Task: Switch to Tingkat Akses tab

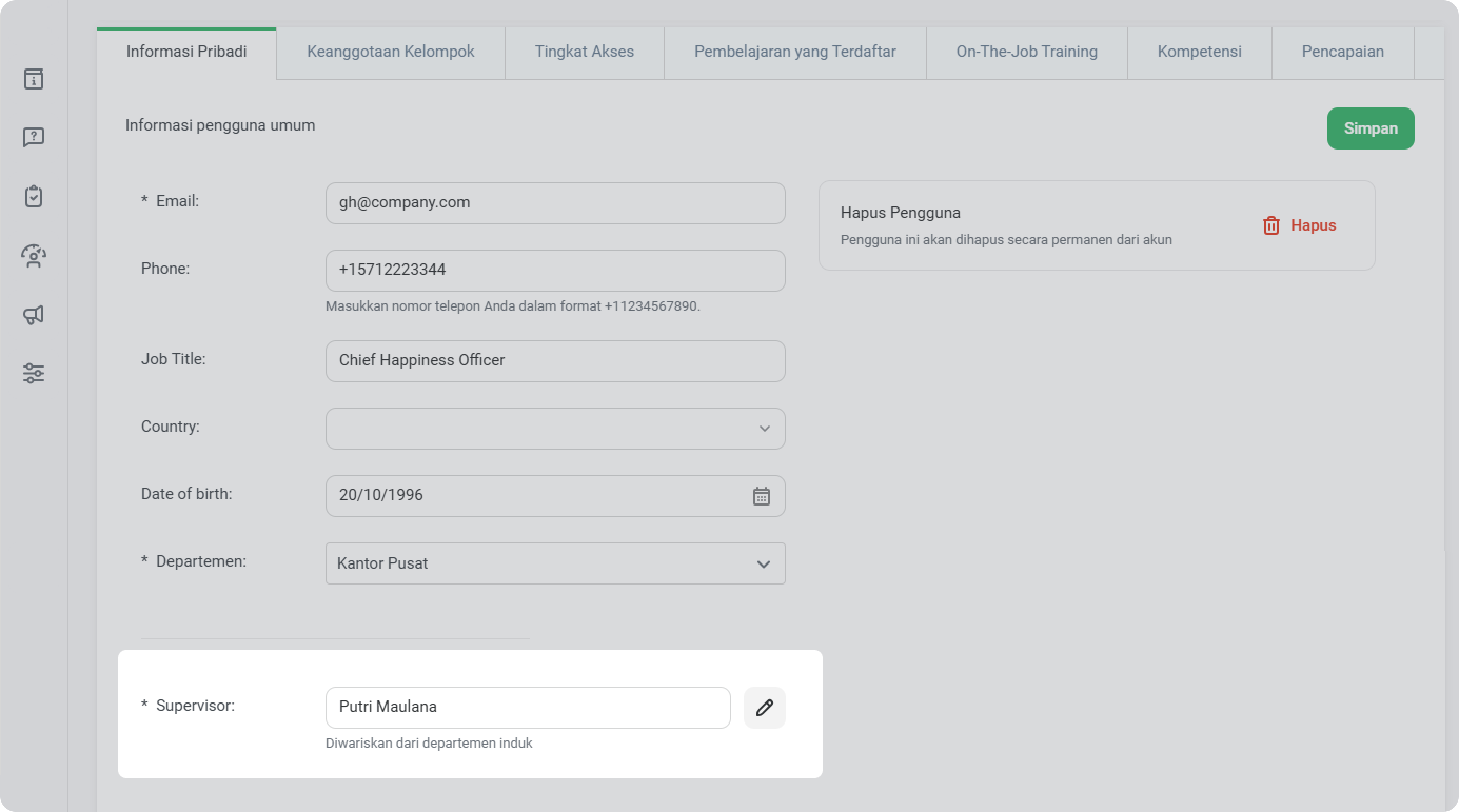Action: coord(584,52)
